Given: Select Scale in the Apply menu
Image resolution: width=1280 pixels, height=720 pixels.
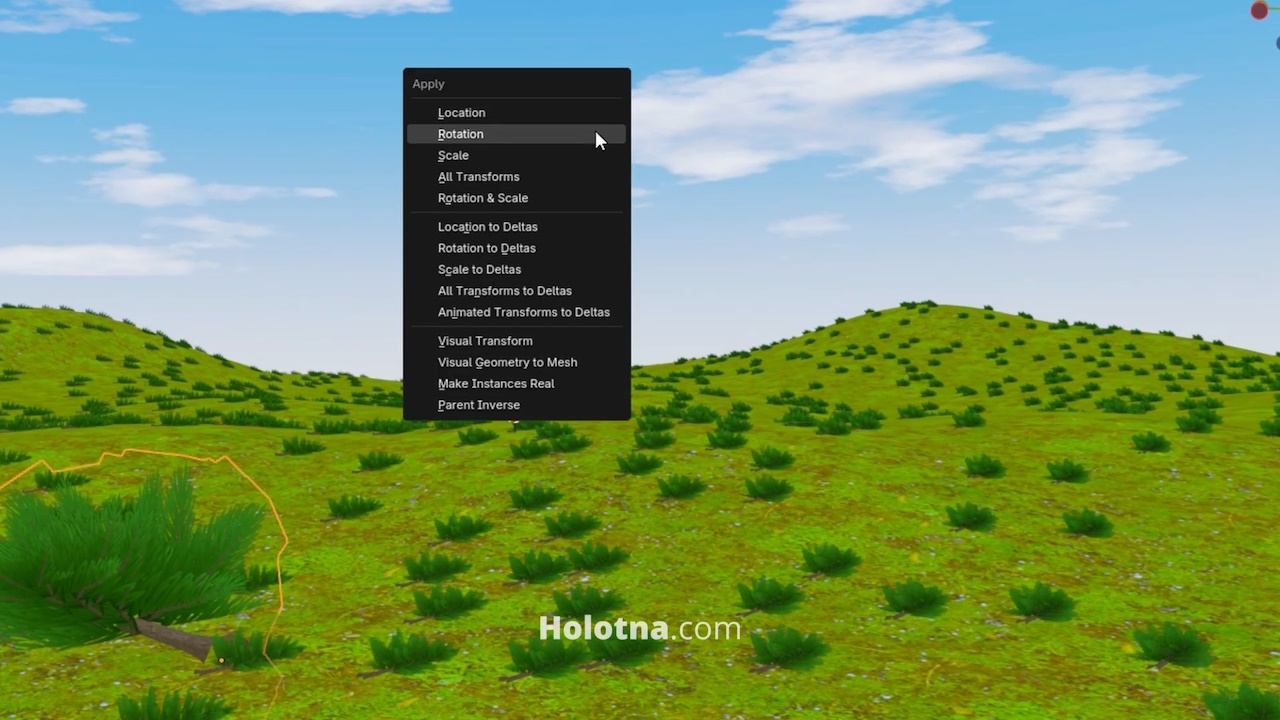Looking at the screenshot, I should (x=516, y=155).
